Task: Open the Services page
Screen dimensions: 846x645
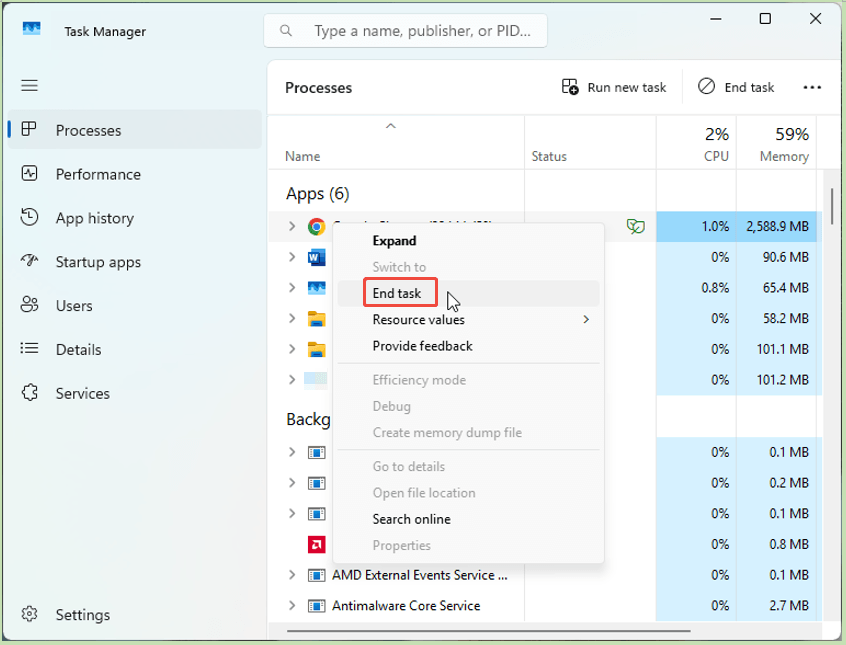Action: tap(135, 393)
